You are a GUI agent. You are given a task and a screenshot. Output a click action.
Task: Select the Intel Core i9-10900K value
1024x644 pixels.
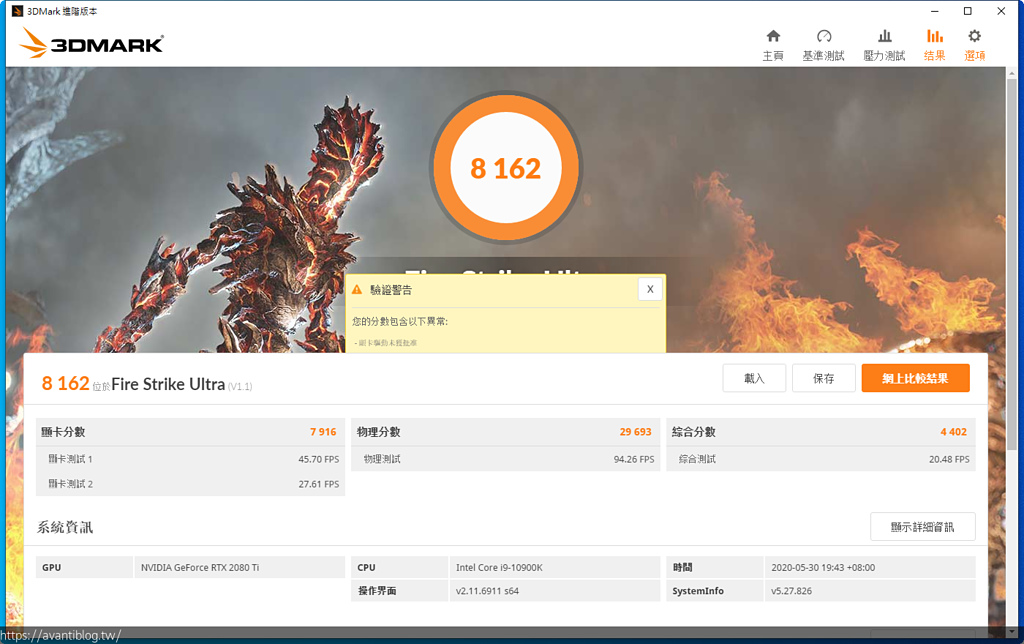[x=500, y=568]
